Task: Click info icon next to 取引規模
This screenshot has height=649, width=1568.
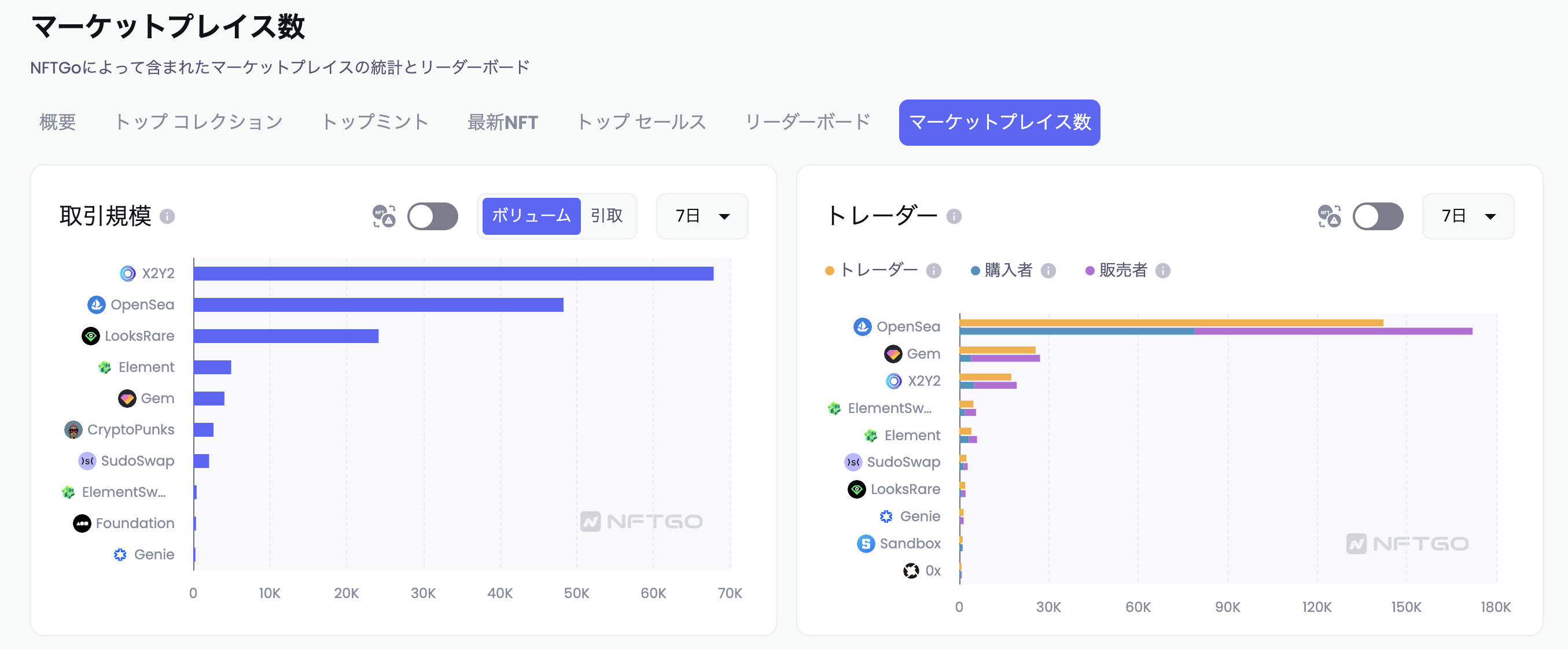Action: coord(167,216)
